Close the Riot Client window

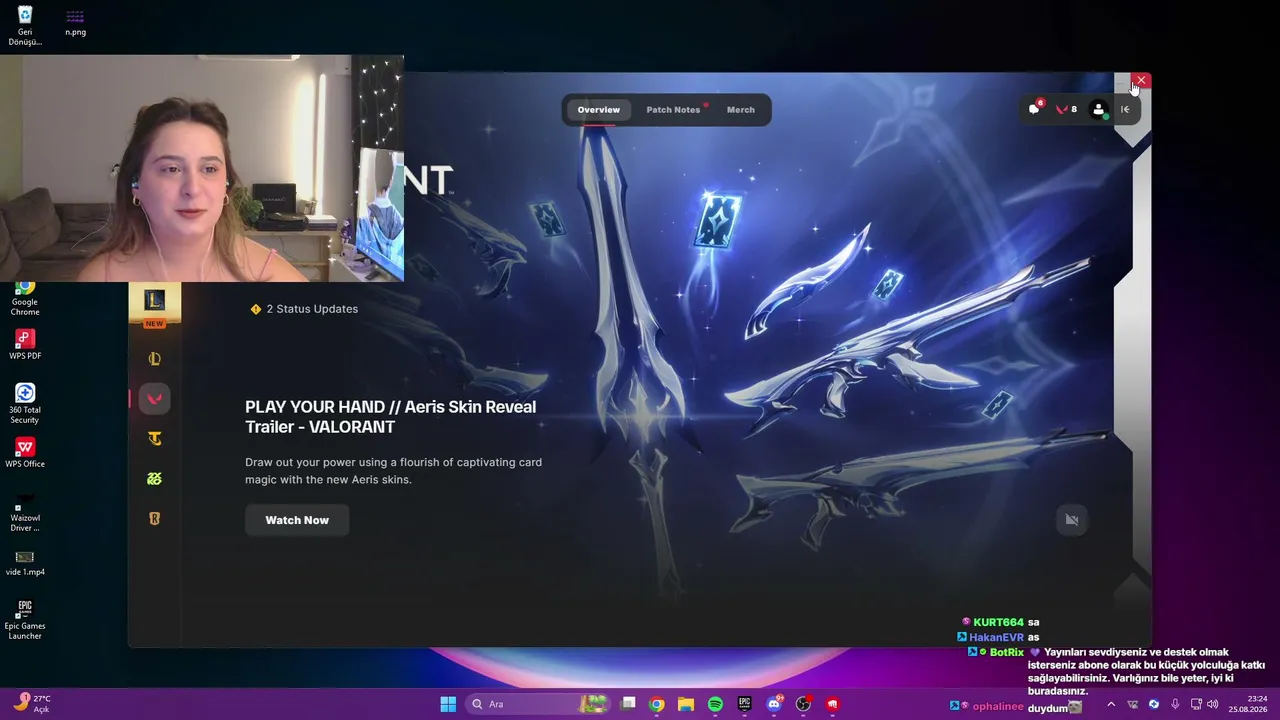pos(1141,80)
